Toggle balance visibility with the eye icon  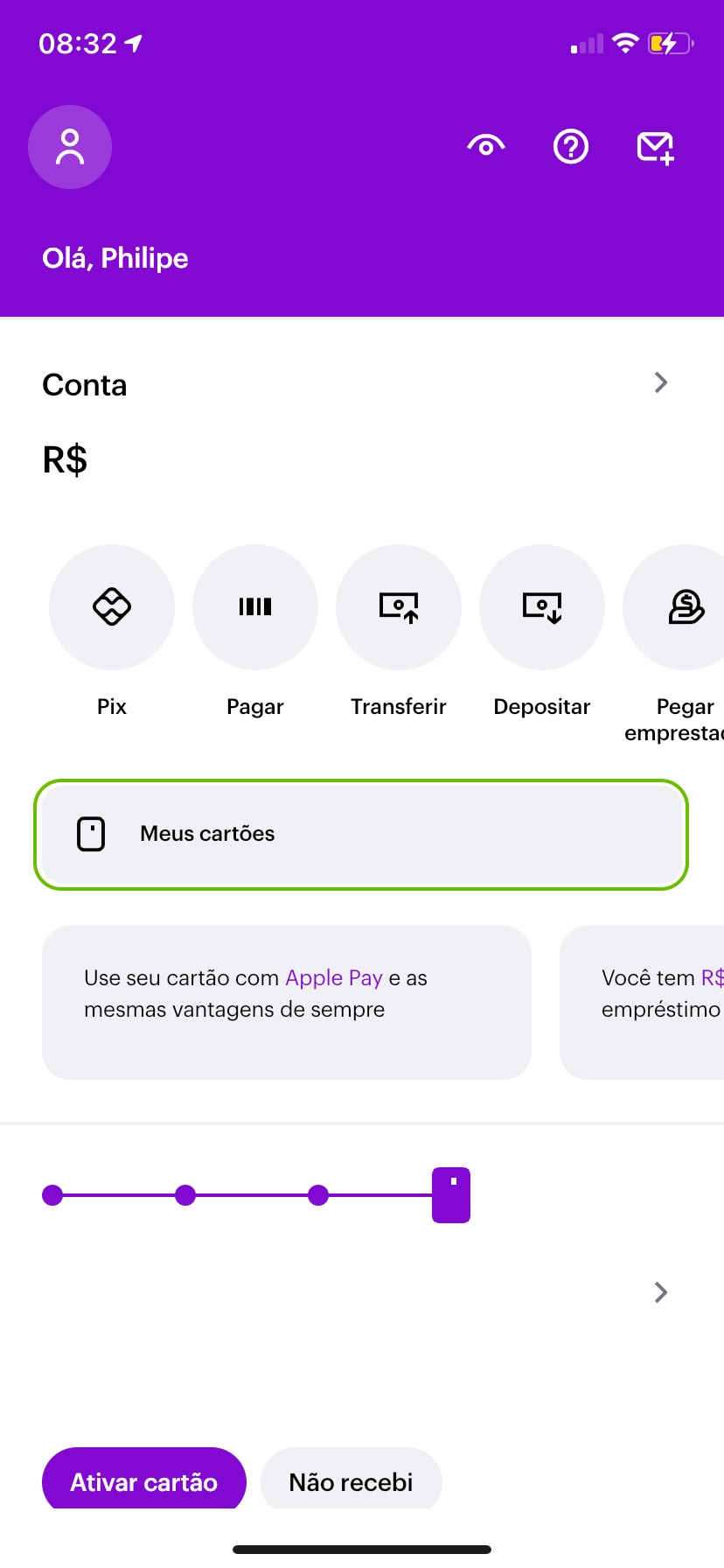tap(486, 146)
